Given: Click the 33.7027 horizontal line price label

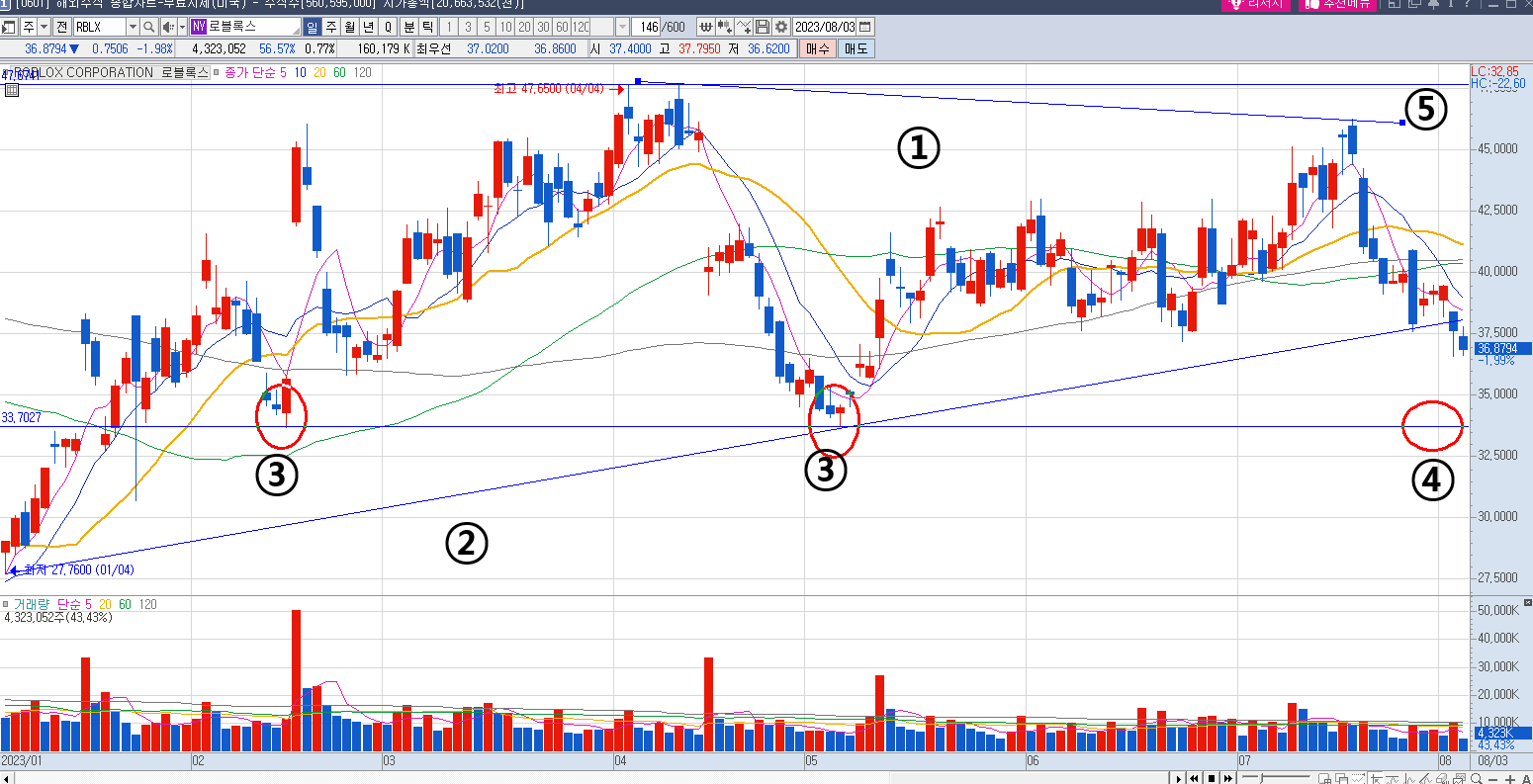Looking at the screenshot, I should tap(21, 418).
